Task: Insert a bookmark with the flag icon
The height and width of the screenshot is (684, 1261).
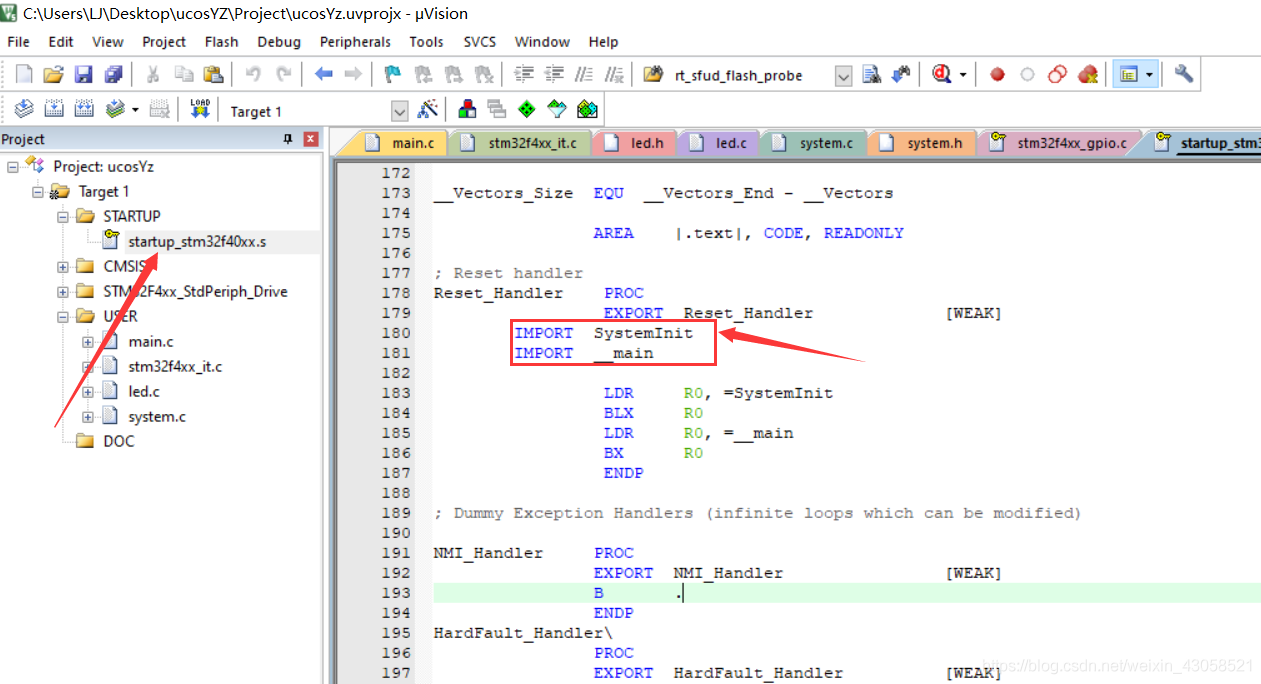Action: 393,74
